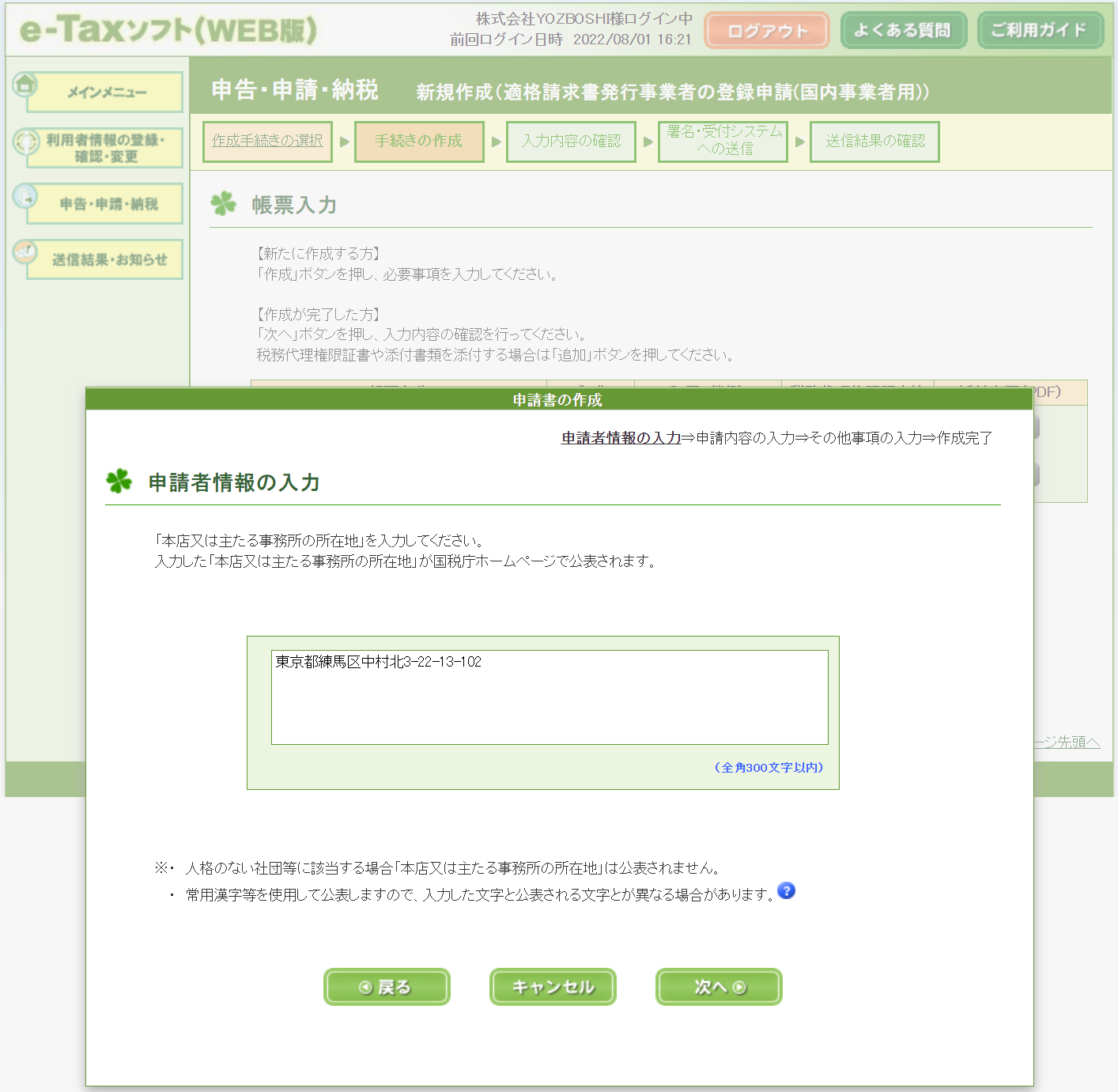The height and width of the screenshot is (1092, 1118).
Task: Click the icon beside 利用者情報の登録・確認・変更
Action: [25, 141]
